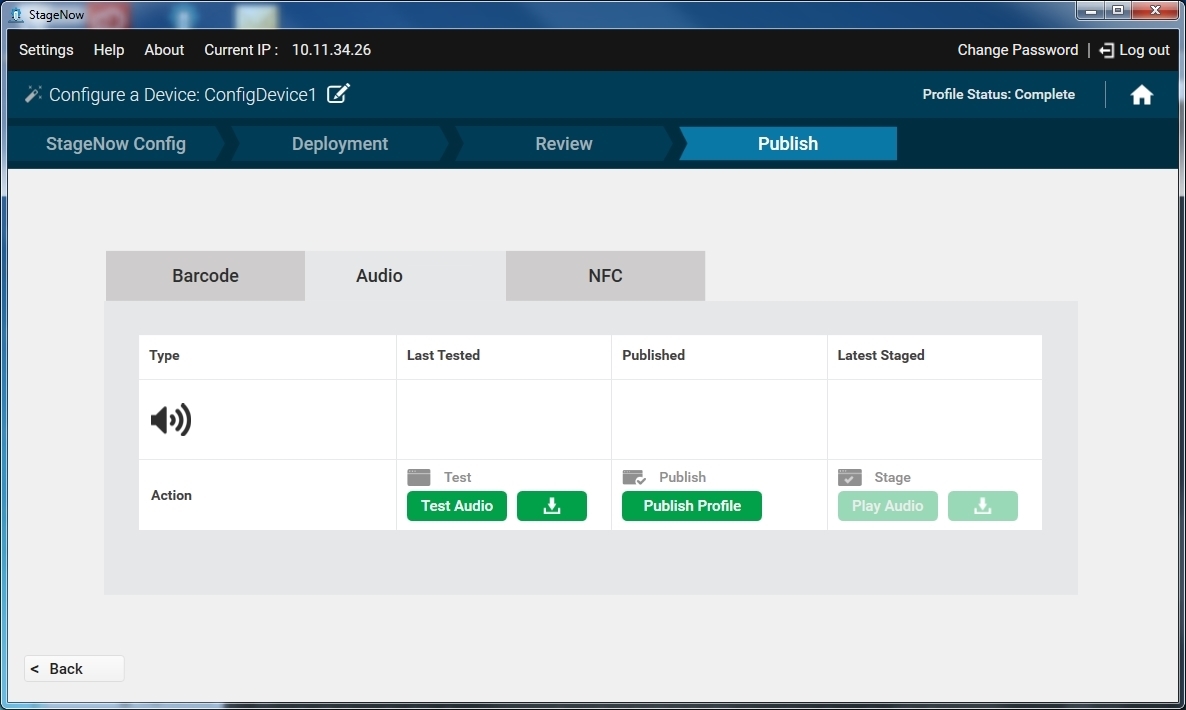Click the Change Password link
This screenshot has width=1186, height=710.
[x=1017, y=50]
